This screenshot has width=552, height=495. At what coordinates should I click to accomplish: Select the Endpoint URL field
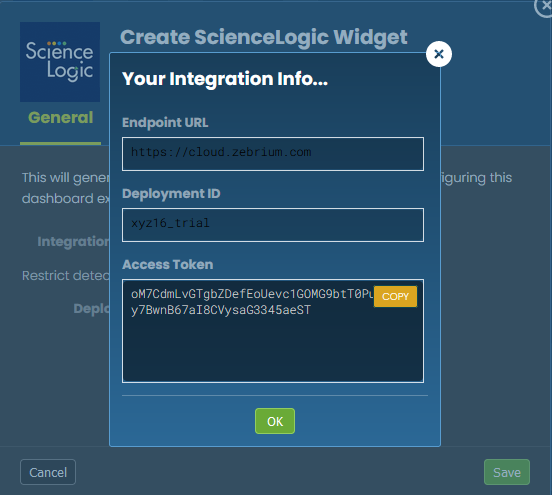tap(273, 154)
